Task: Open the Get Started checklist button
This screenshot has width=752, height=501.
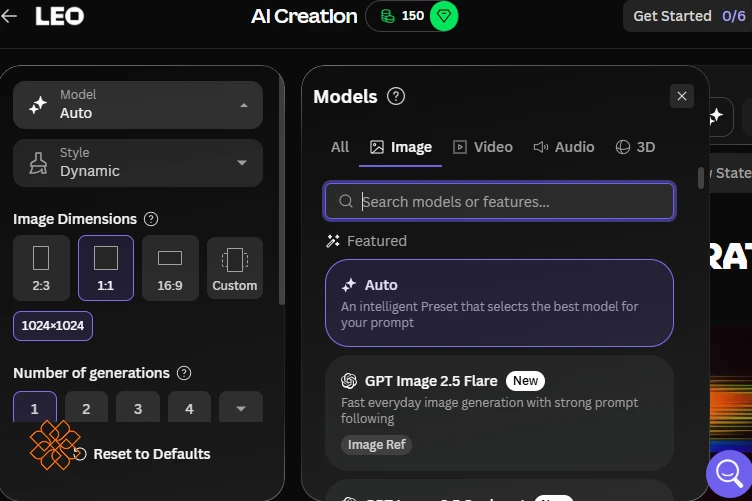Action: 688,16
